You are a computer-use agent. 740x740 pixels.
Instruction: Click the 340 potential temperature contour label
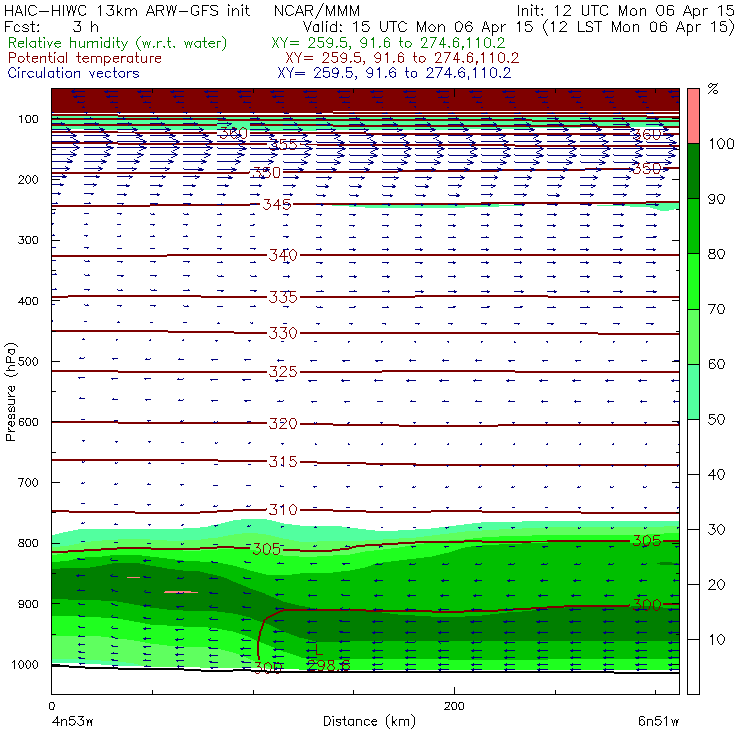283,255
